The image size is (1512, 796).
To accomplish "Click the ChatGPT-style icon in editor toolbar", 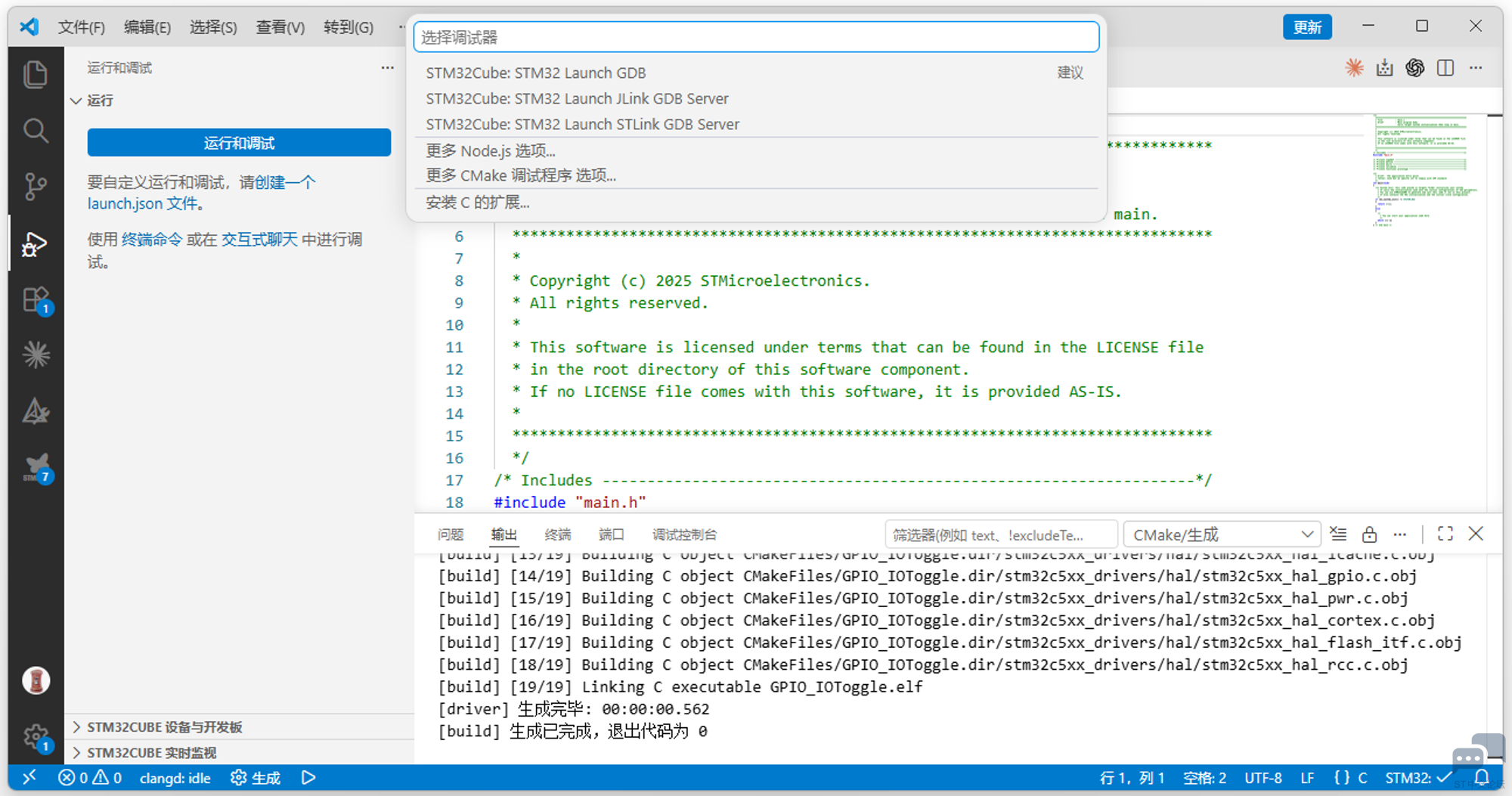I will click(x=1414, y=68).
